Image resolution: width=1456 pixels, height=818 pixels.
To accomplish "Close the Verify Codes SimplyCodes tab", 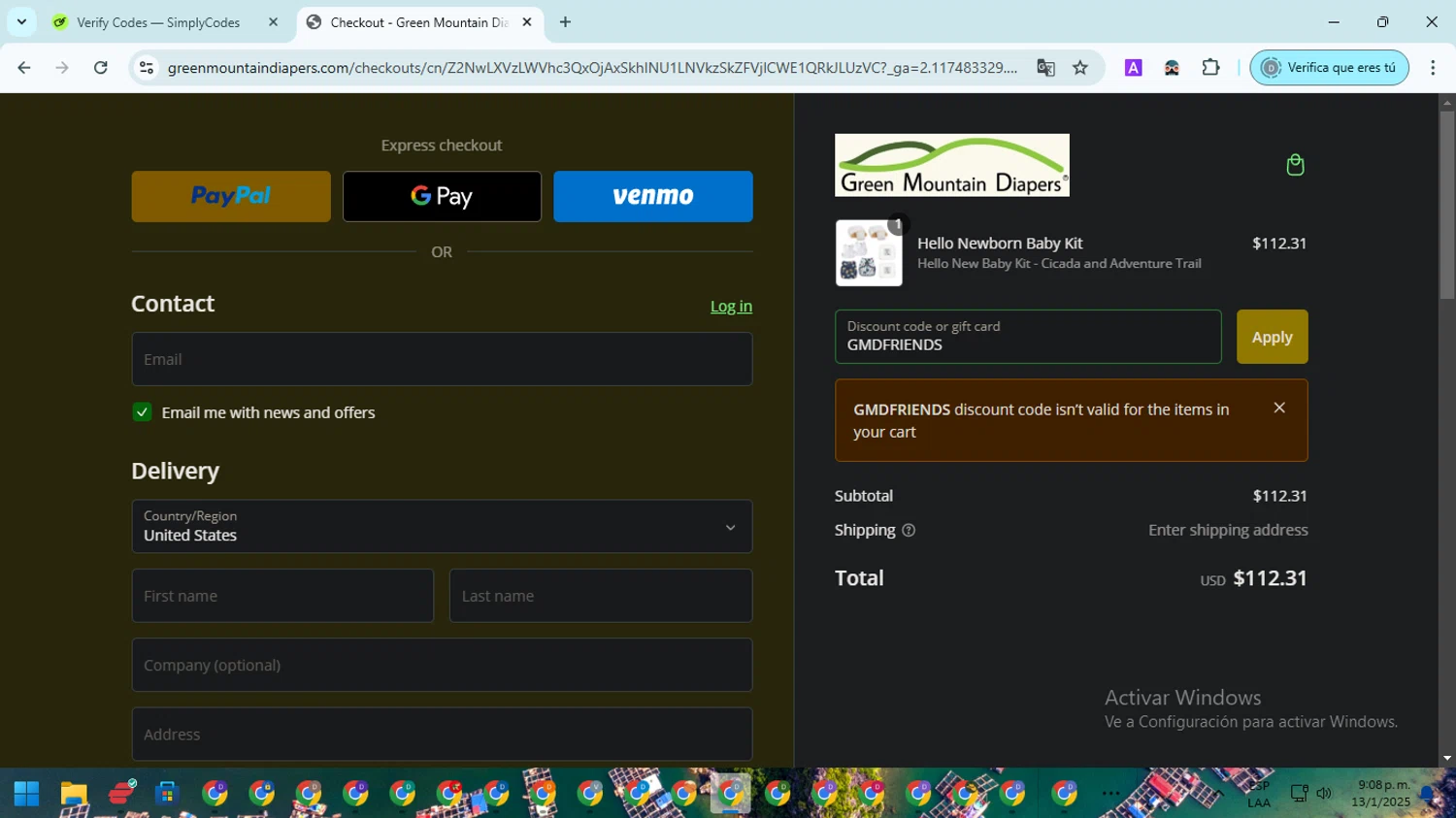I will pos(273,22).
